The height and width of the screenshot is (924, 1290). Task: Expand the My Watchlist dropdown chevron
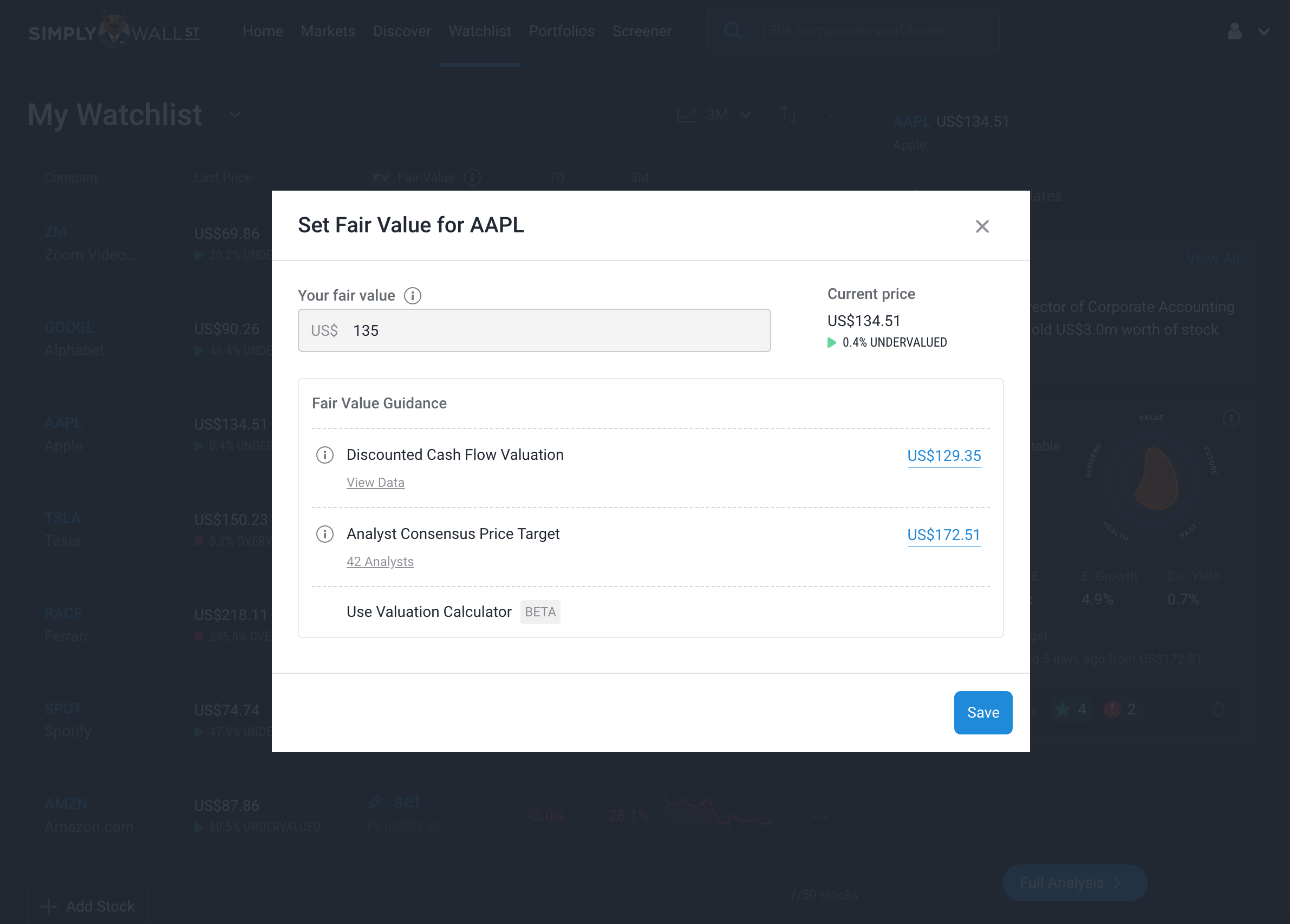tap(235, 115)
